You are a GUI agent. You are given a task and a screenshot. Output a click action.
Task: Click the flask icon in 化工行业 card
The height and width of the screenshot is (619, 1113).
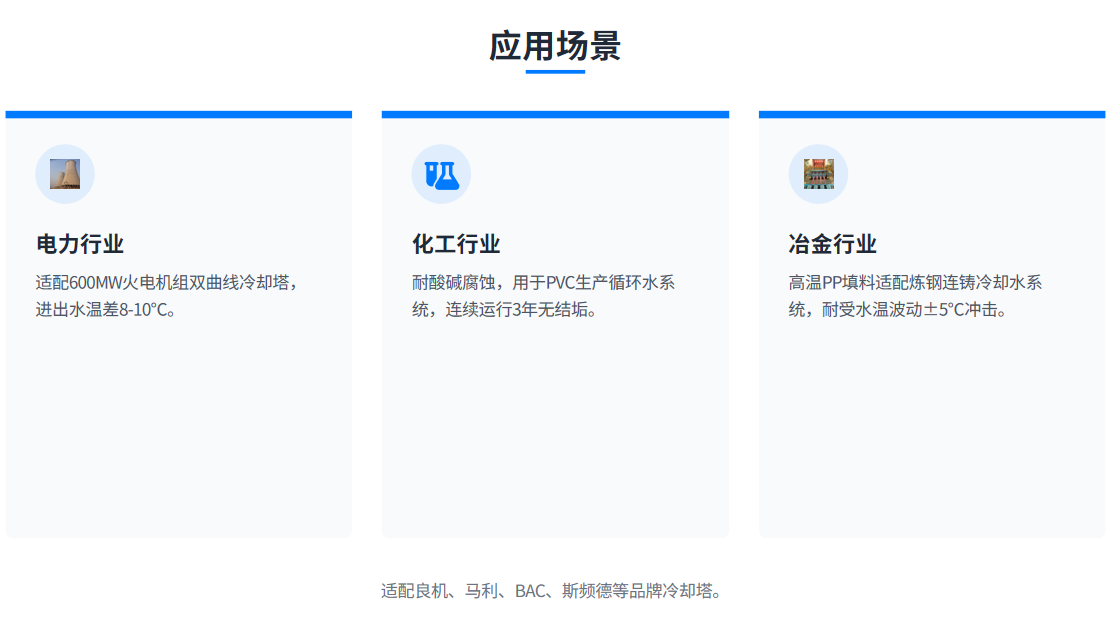click(x=441, y=174)
